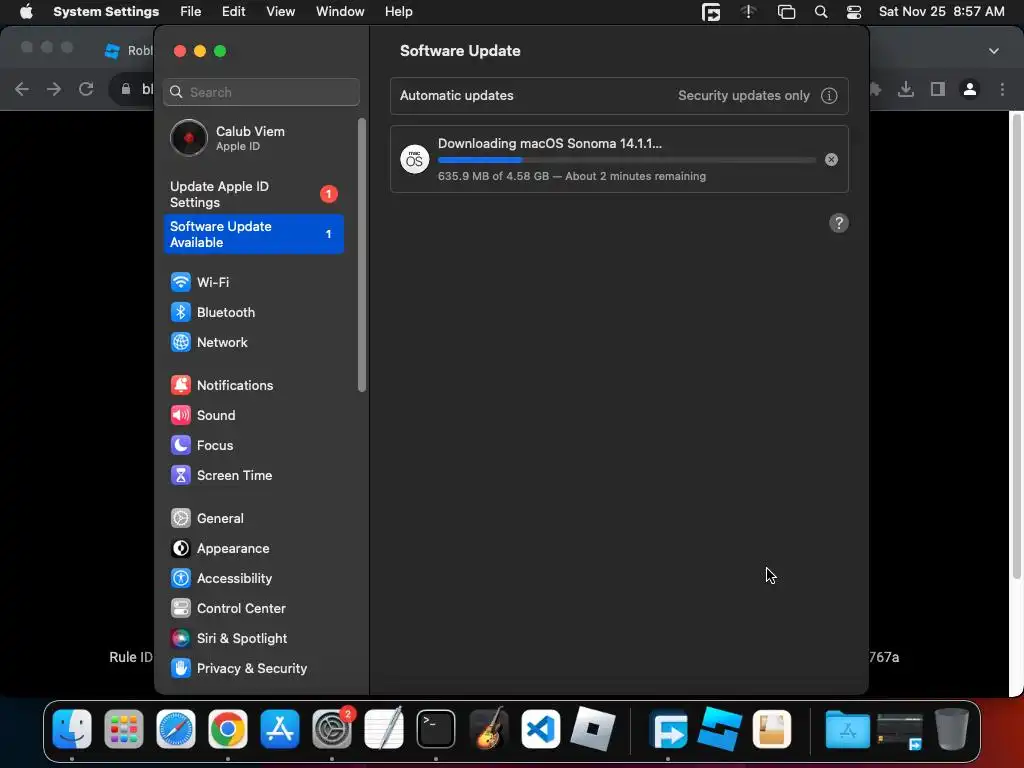1024x768 pixels.
Task: Open Screen Time settings in sidebar
Action: [x=253, y=475]
